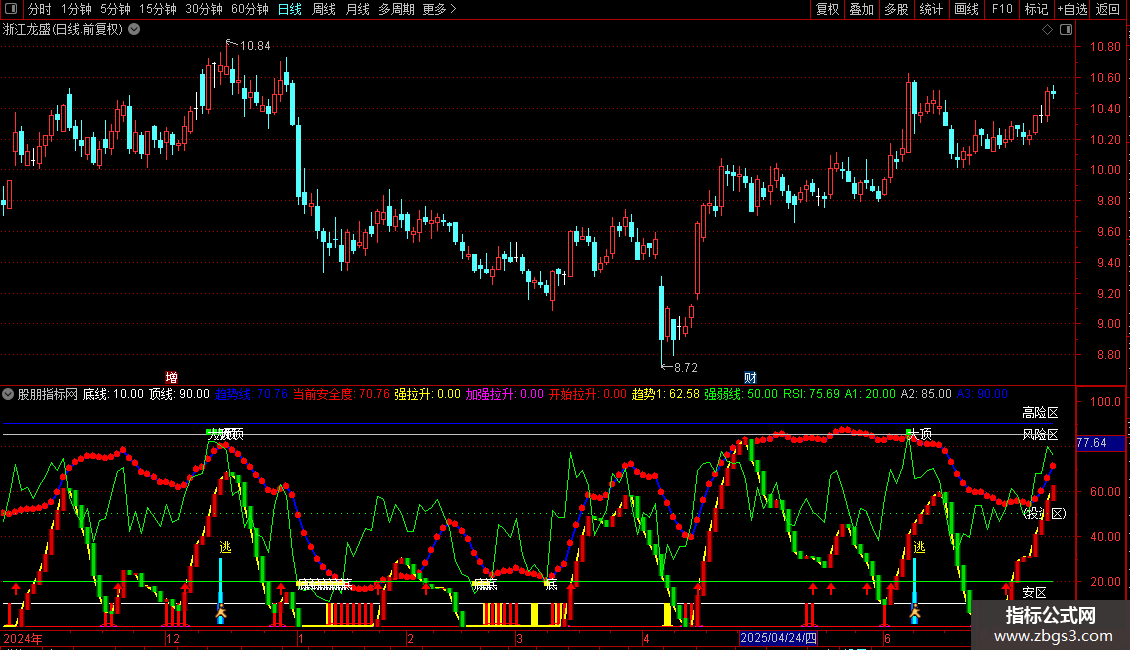
Task: Click the 2025/04/24/四 date label
Action: [x=778, y=638]
